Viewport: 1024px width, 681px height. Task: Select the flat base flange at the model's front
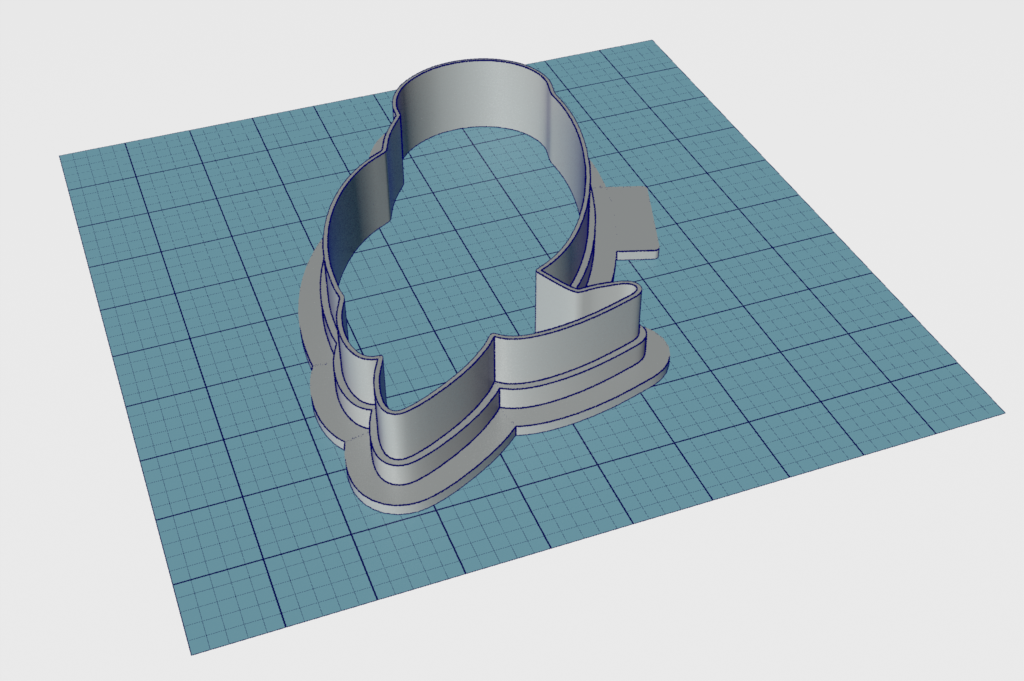400,497
